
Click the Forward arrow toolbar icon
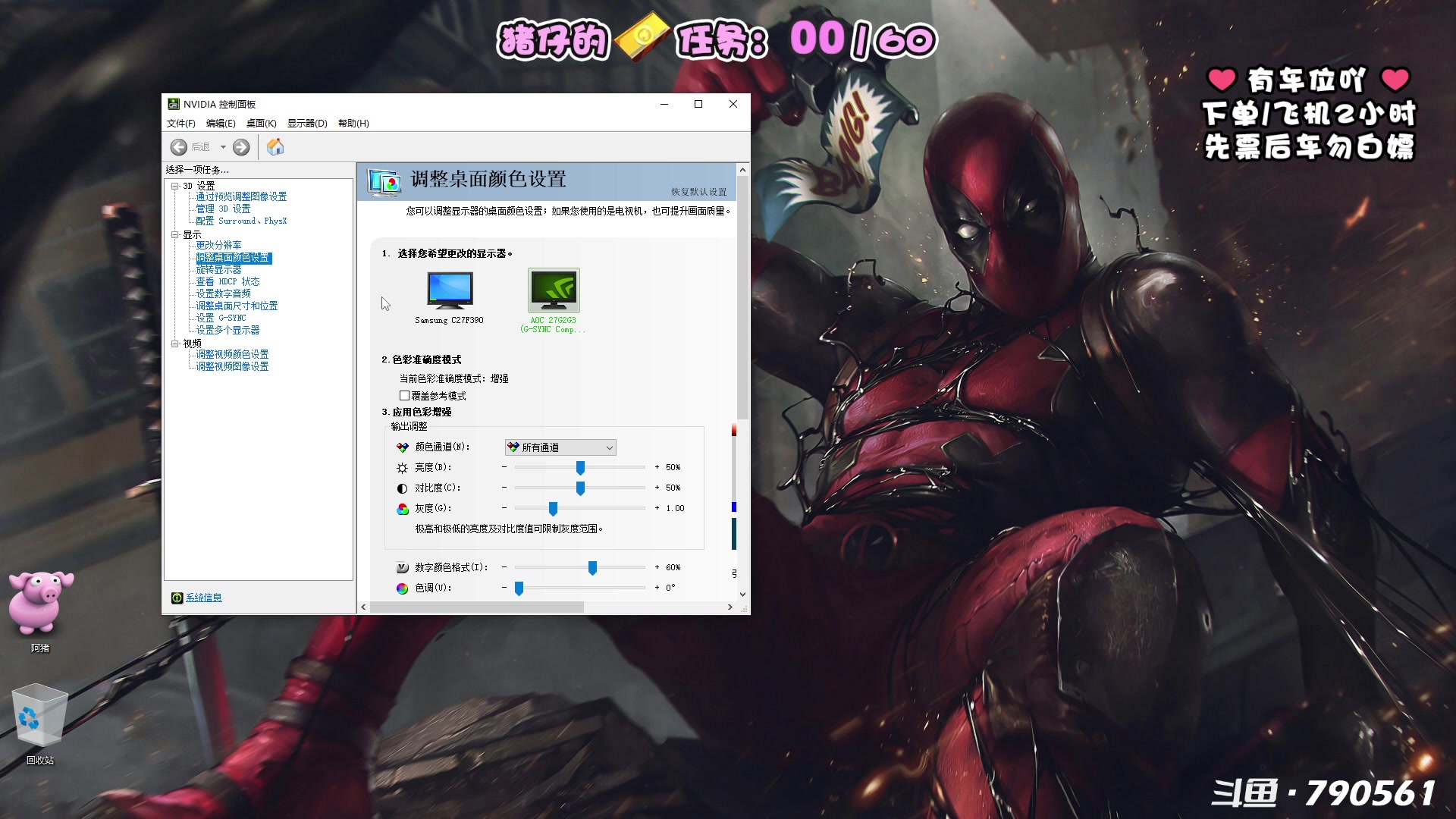(x=241, y=147)
